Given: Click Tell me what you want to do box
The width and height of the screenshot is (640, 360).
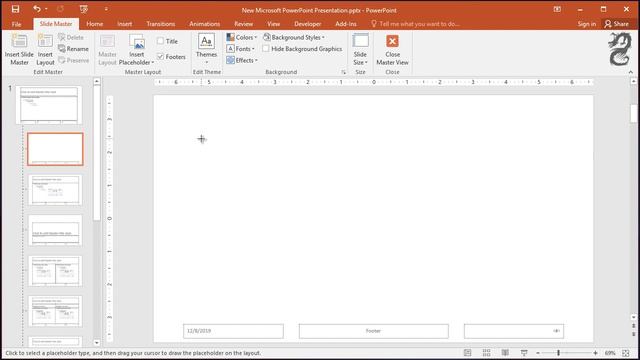Looking at the screenshot, I should pyautogui.click(x=416, y=24).
